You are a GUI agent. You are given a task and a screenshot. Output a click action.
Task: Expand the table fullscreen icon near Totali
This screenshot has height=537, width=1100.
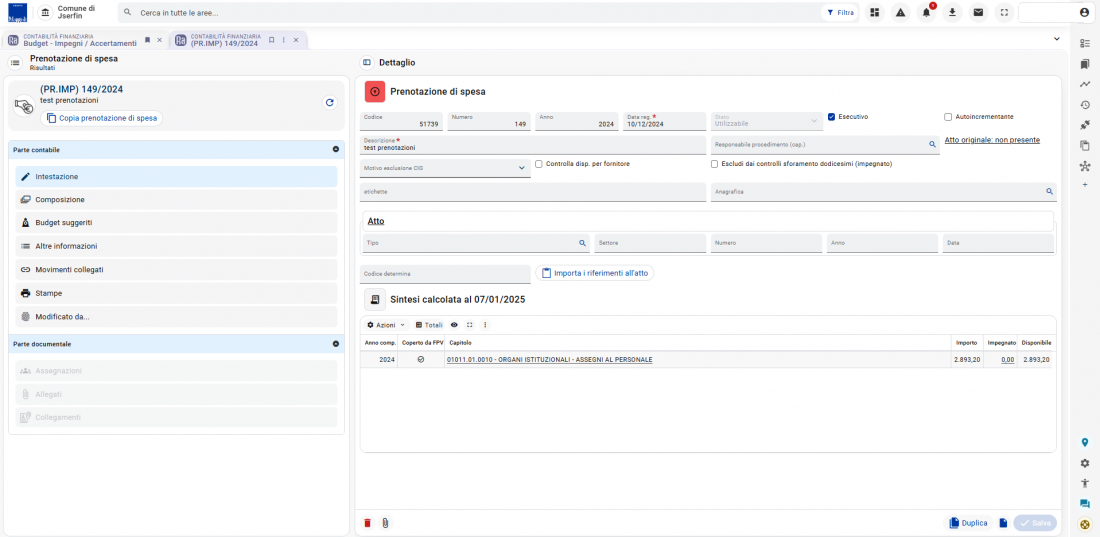(469, 325)
